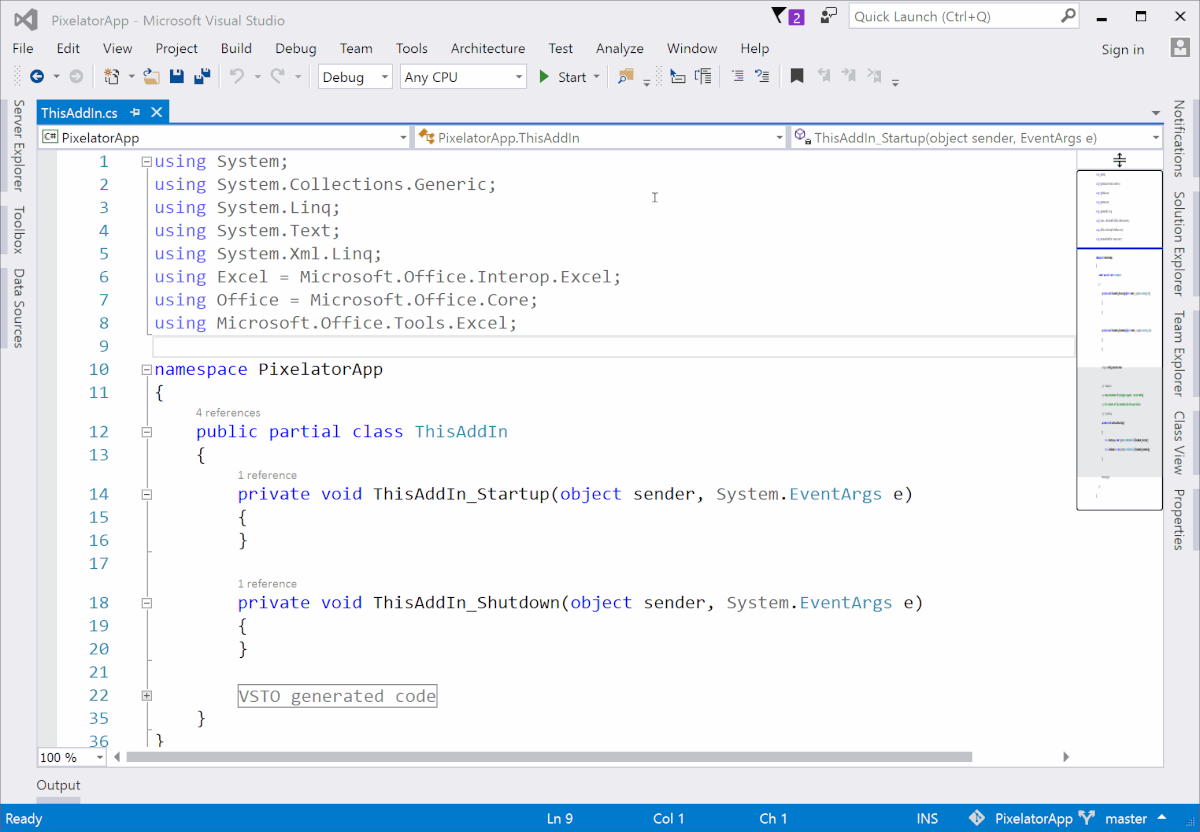1200x832 pixels.
Task: Click the Start debugging button
Action: coord(562,77)
